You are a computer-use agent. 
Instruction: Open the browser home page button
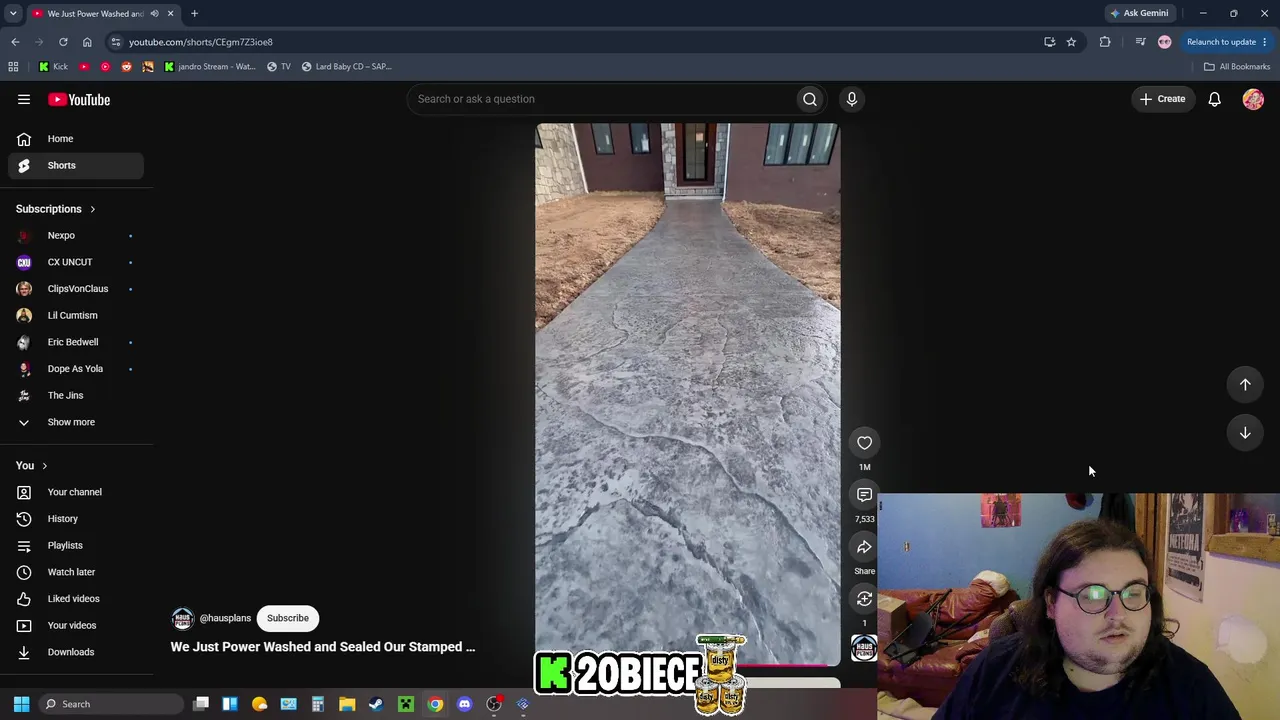tap(87, 42)
